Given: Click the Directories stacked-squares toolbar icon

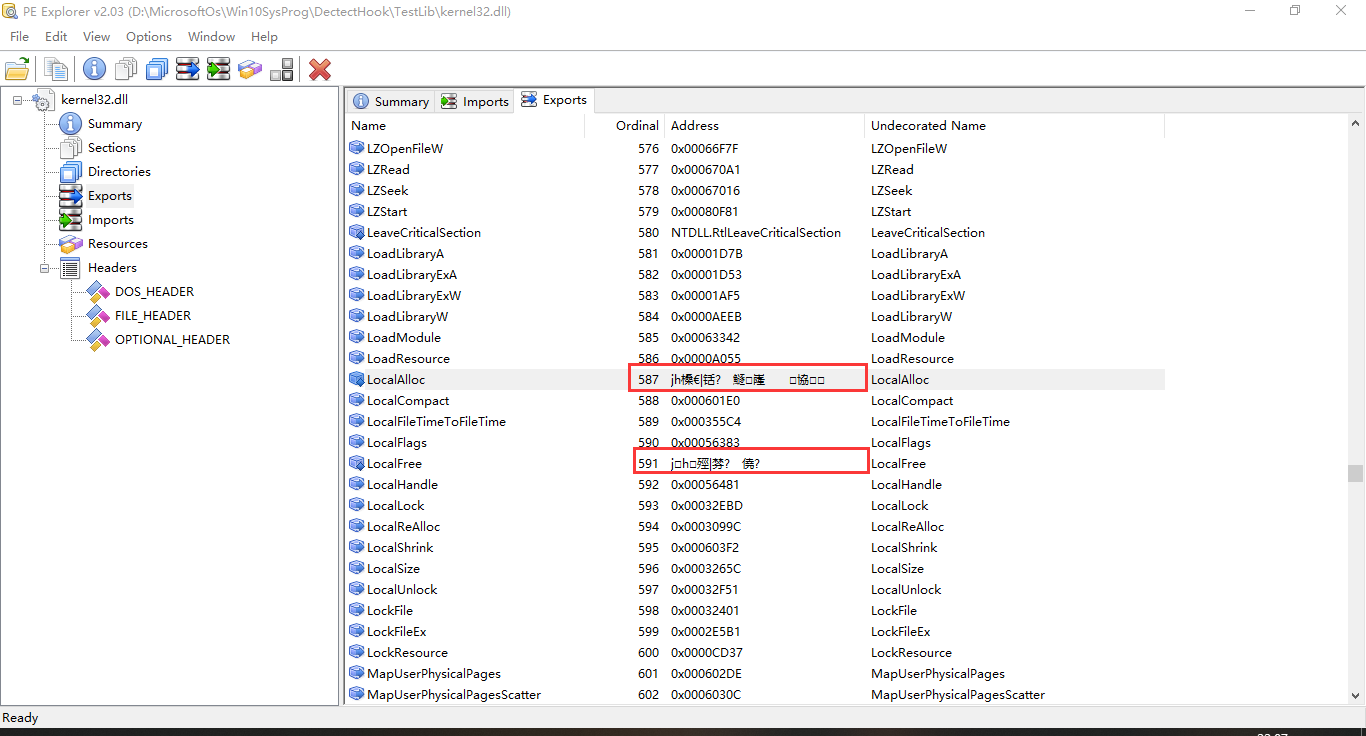Looking at the screenshot, I should [x=157, y=69].
